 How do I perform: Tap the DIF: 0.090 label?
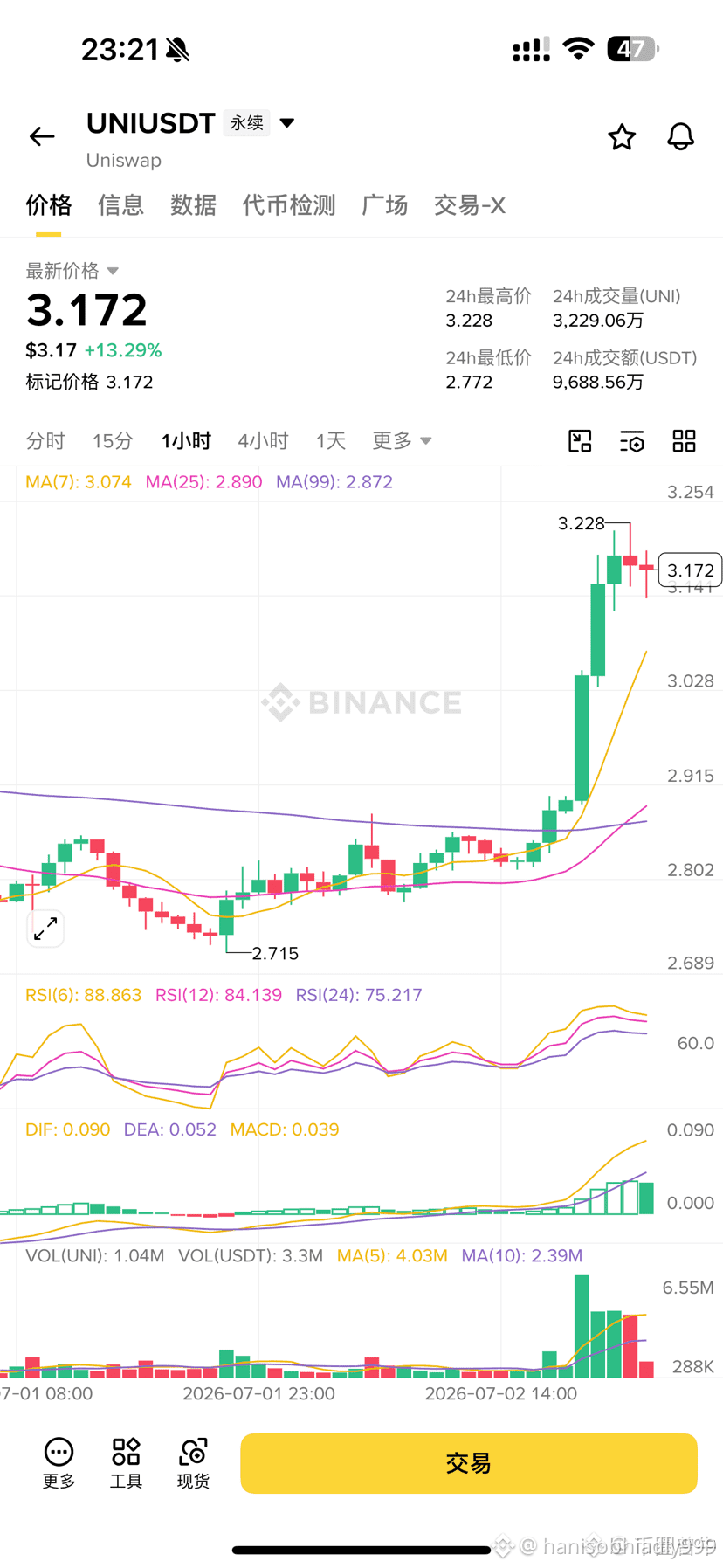pos(68,1129)
